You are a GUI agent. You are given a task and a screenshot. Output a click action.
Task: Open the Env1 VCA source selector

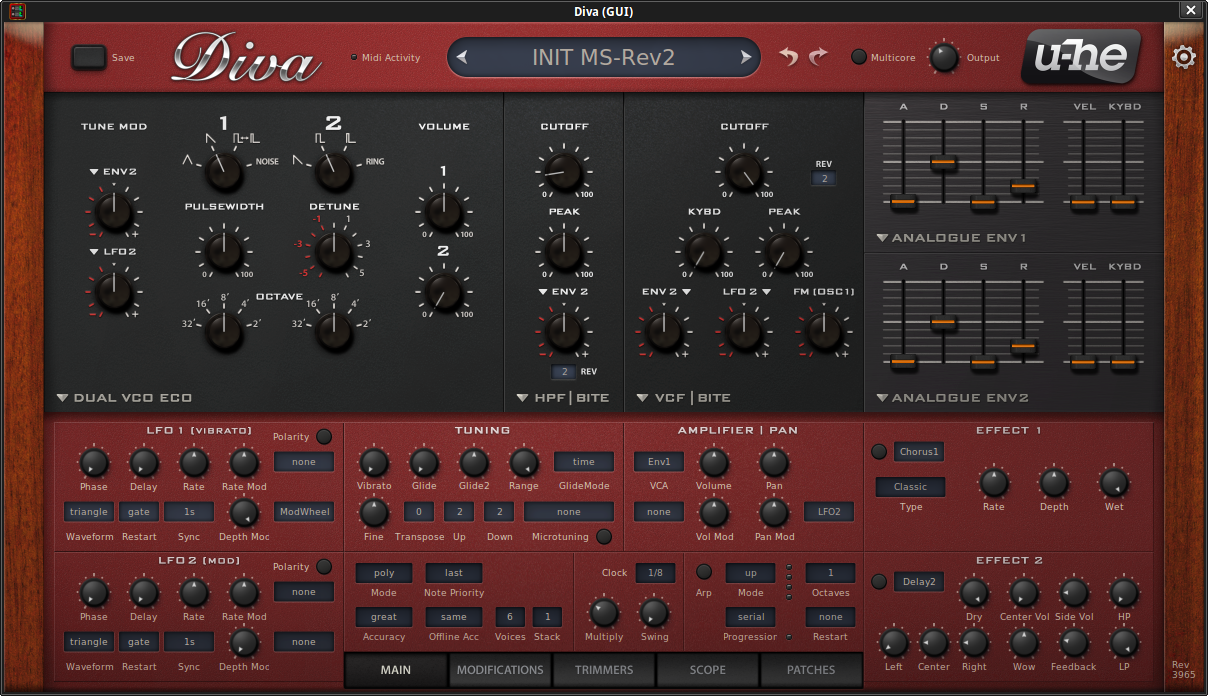[x=659, y=462]
